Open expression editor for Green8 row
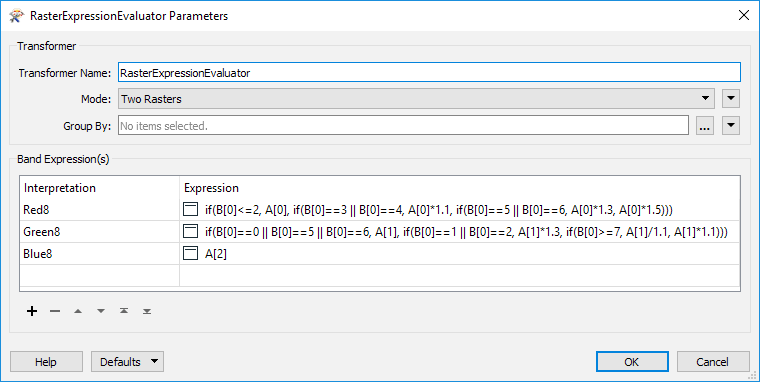The height and width of the screenshot is (382, 760). [x=190, y=232]
